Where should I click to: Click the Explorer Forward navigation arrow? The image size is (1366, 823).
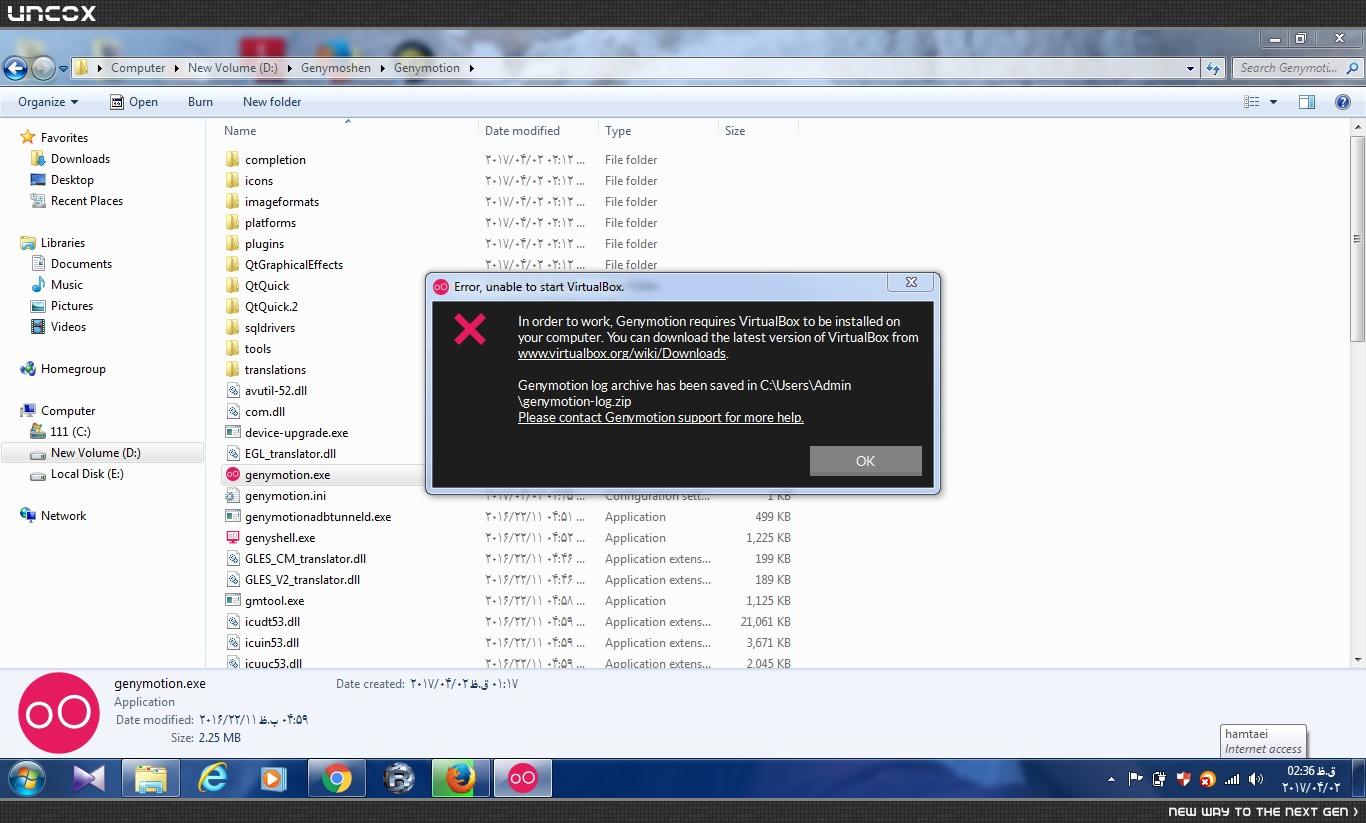[42, 68]
